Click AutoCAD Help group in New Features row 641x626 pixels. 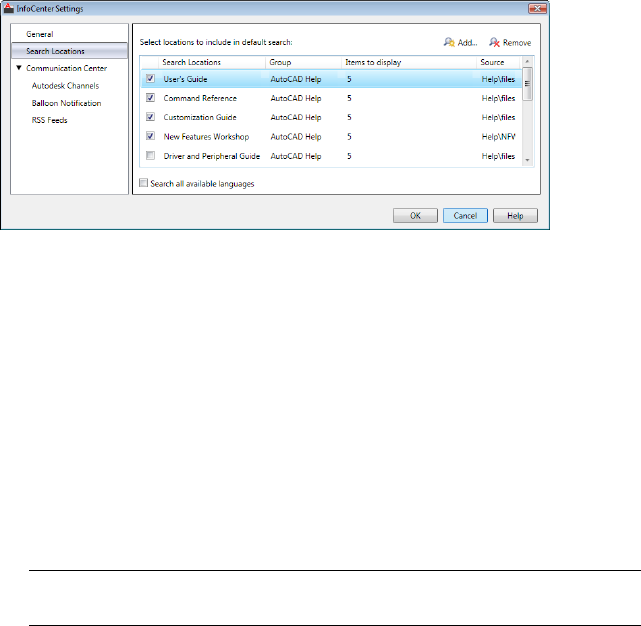[x=296, y=137]
